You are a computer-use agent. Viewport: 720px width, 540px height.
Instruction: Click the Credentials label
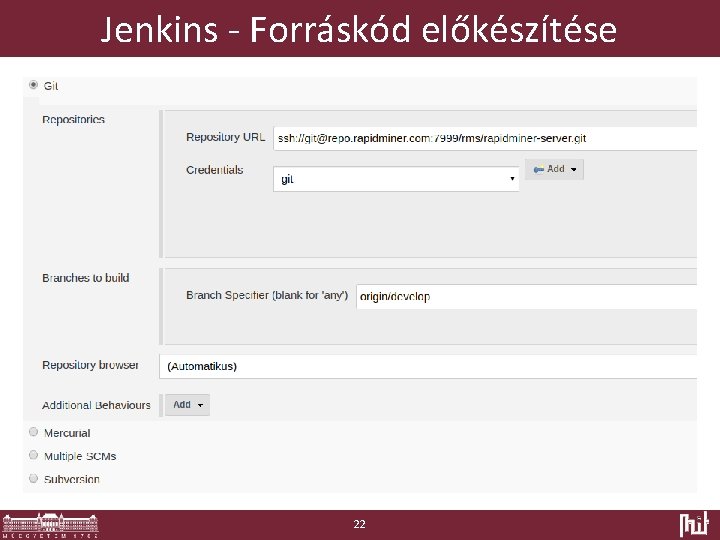[x=214, y=170]
